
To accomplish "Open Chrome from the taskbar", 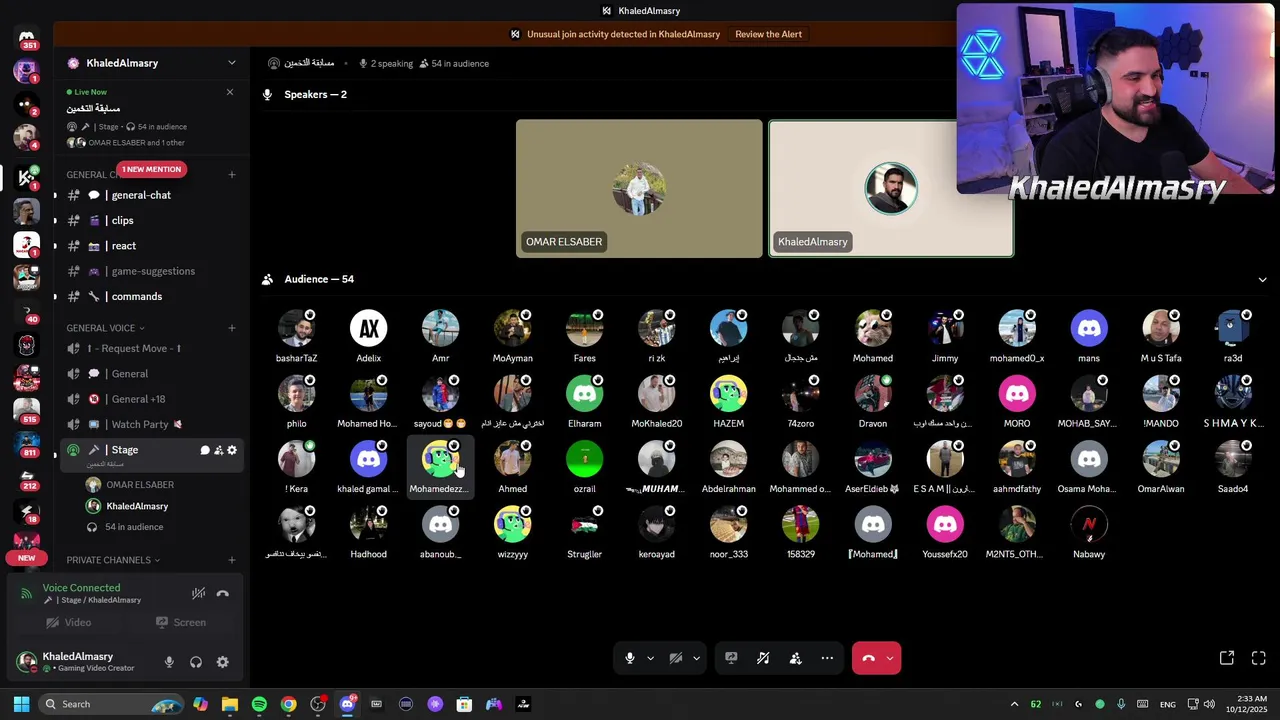I will click(288, 704).
